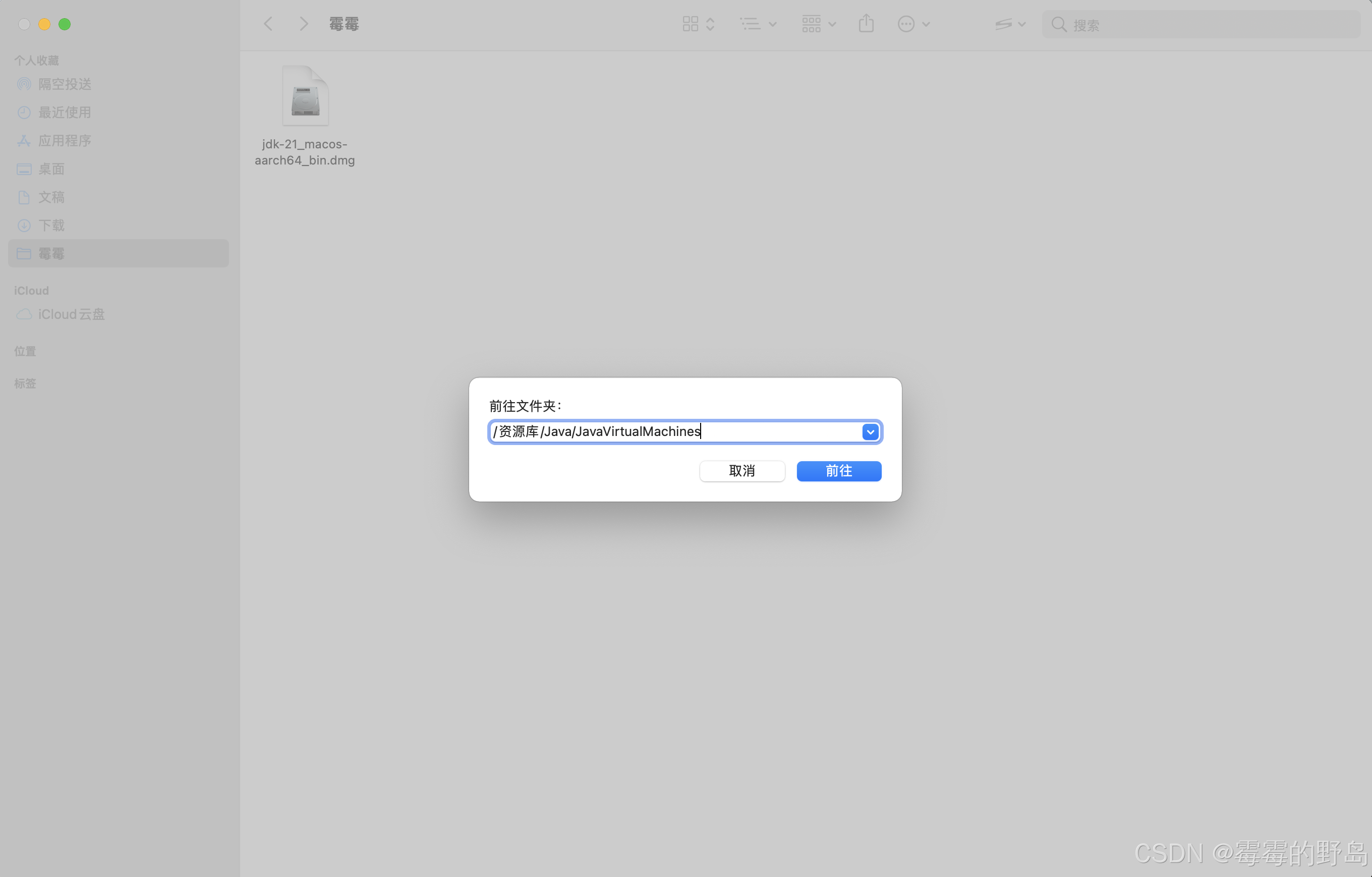Open the group-by grid dropdown
Viewport: 1372px width, 877px height.
coord(818,24)
